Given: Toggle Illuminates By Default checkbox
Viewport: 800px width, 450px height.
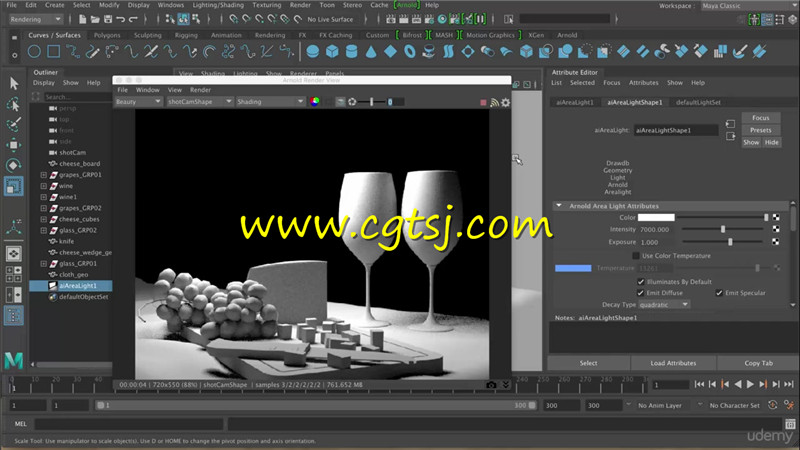Looking at the screenshot, I should [x=641, y=282].
